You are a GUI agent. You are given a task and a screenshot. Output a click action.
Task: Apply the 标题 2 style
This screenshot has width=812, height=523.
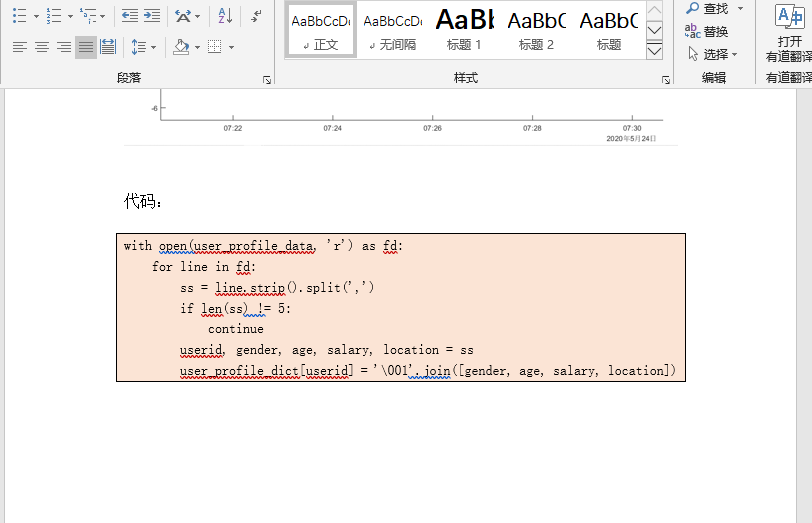(x=536, y=30)
